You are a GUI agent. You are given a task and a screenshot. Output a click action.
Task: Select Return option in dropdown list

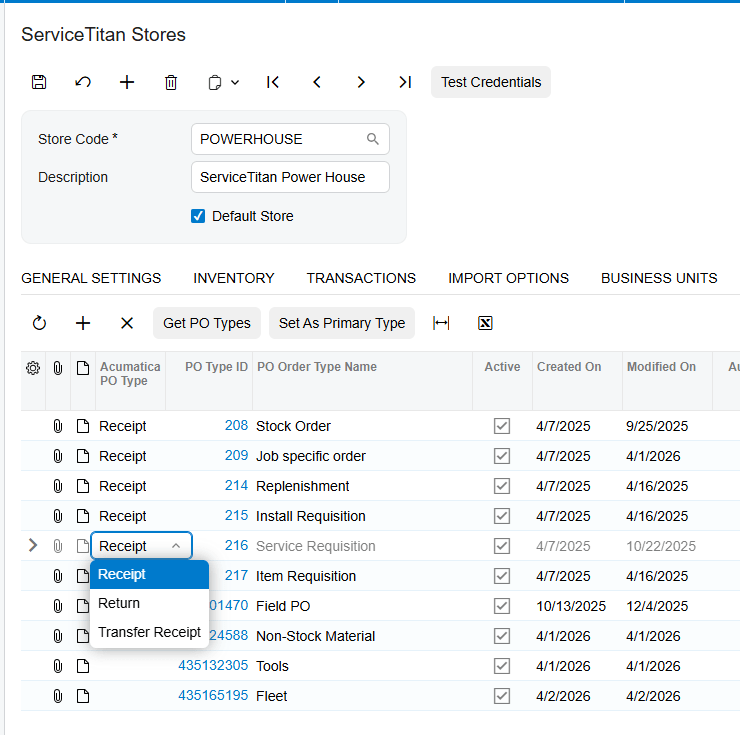(149, 603)
